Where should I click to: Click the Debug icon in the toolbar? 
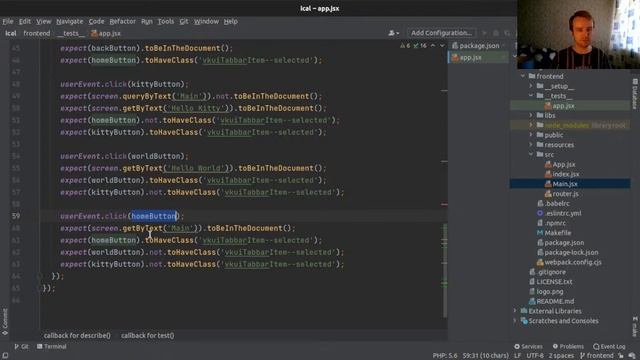(496, 33)
